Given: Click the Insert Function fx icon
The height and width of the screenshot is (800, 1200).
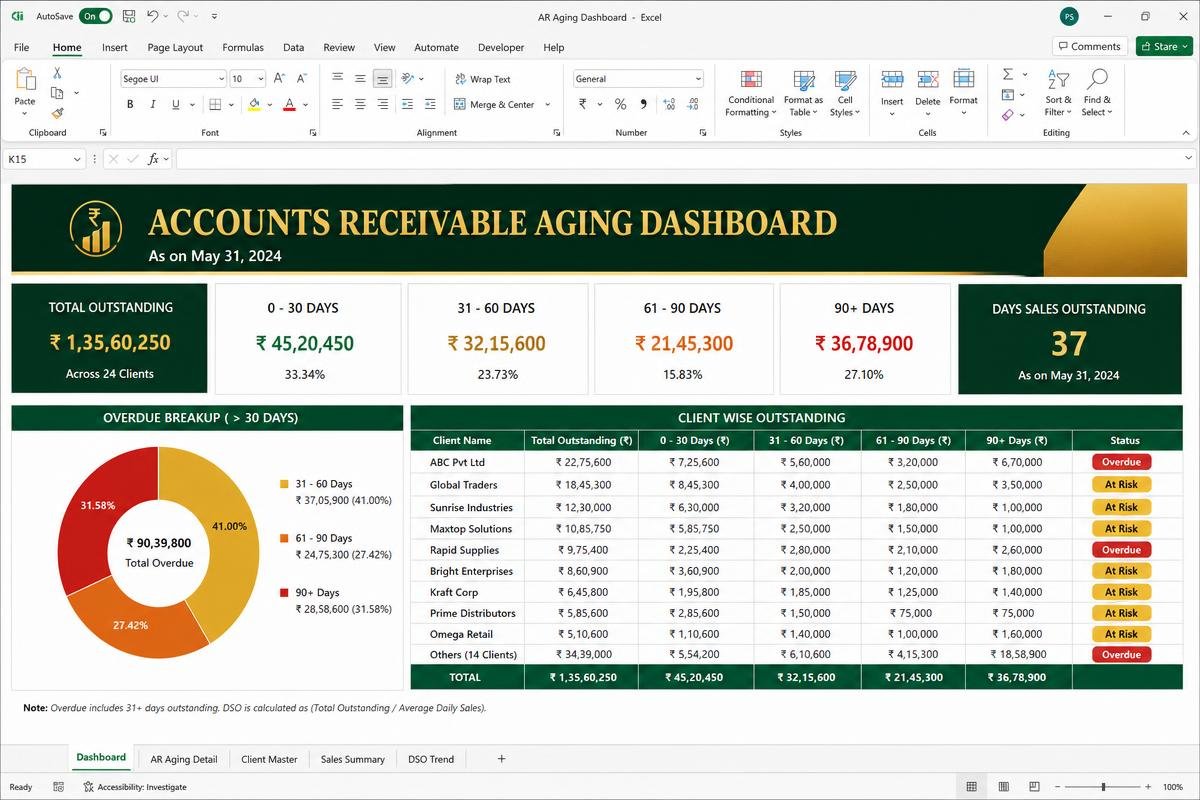Looking at the screenshot, I should pos(153,158).
